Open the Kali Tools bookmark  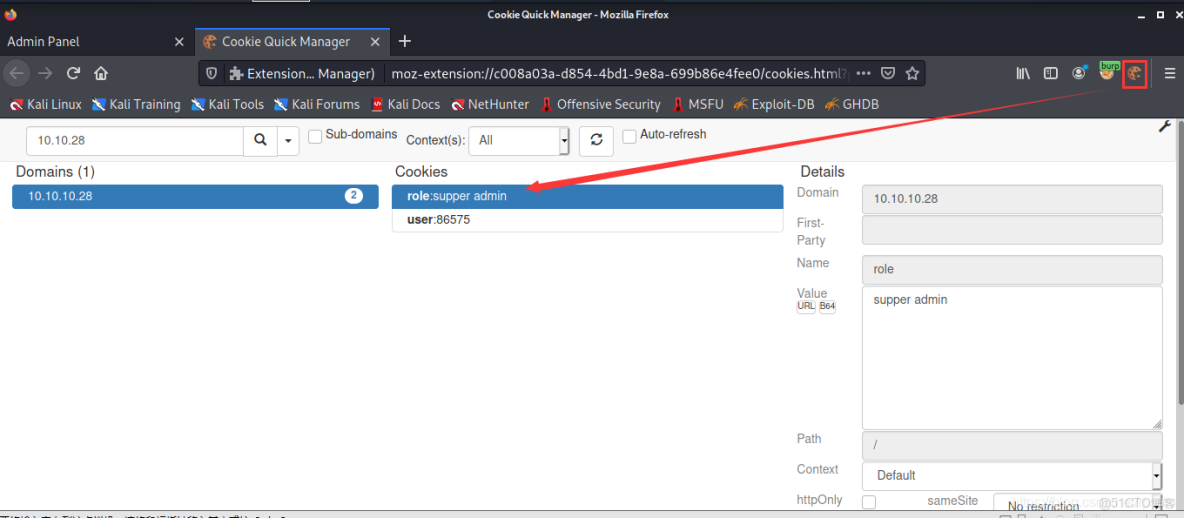click(227, 104)
